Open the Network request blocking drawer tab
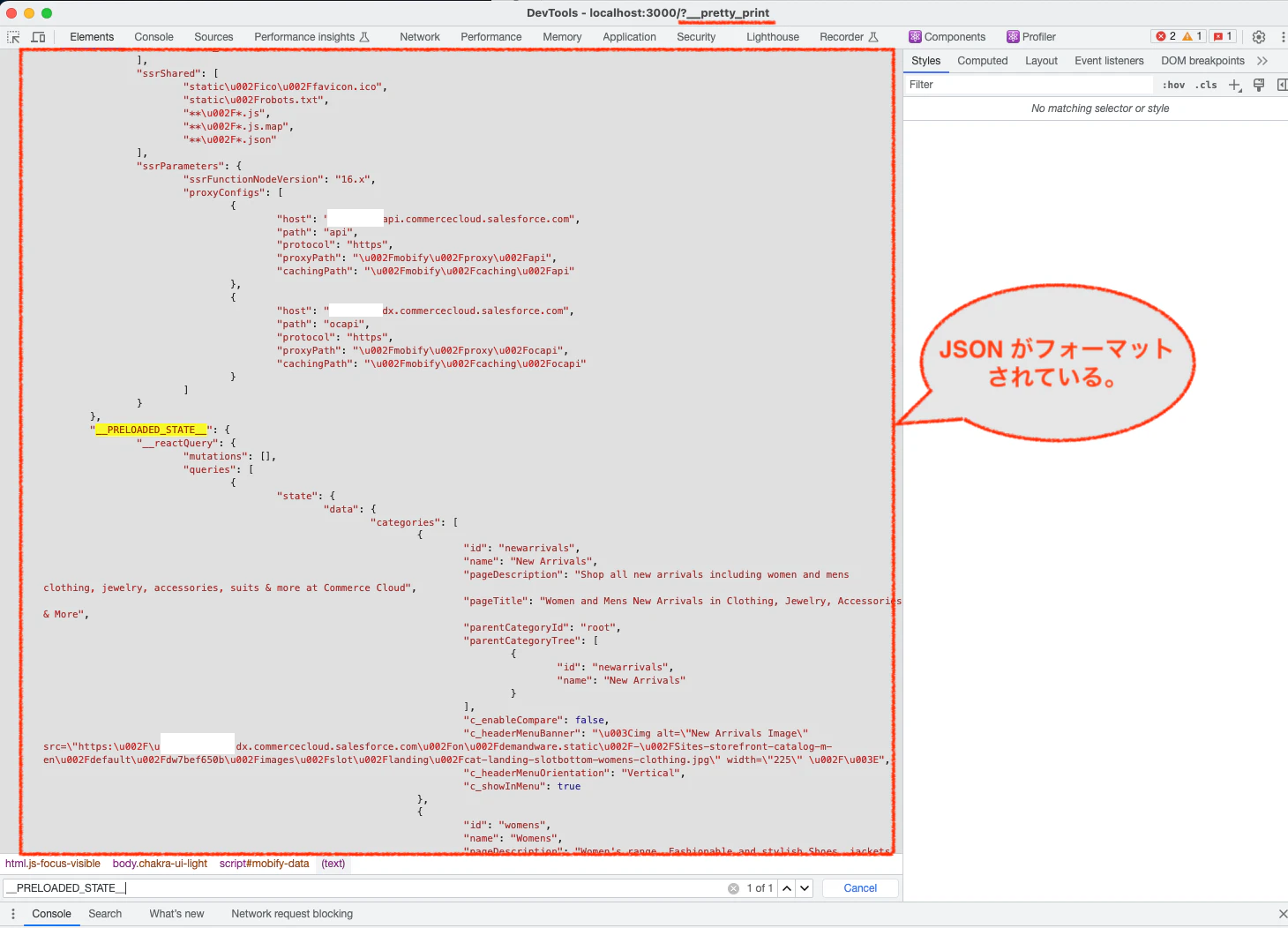The image size is (1288, 928). (x=292, y=914)
